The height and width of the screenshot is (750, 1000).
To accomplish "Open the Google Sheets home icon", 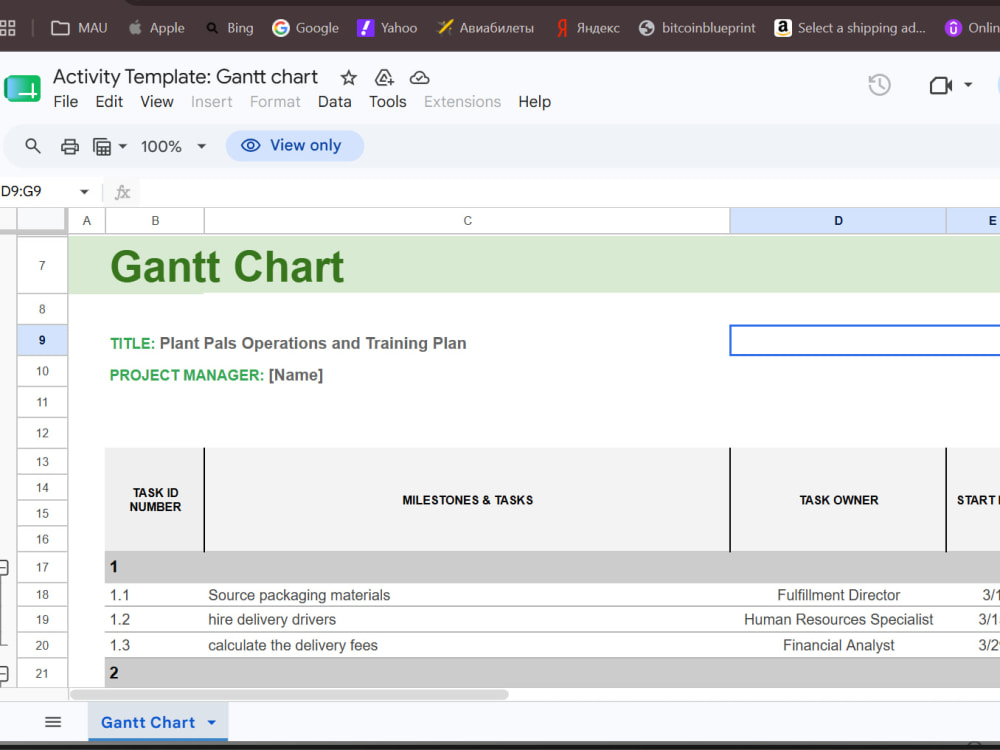I will click(22, 89).
